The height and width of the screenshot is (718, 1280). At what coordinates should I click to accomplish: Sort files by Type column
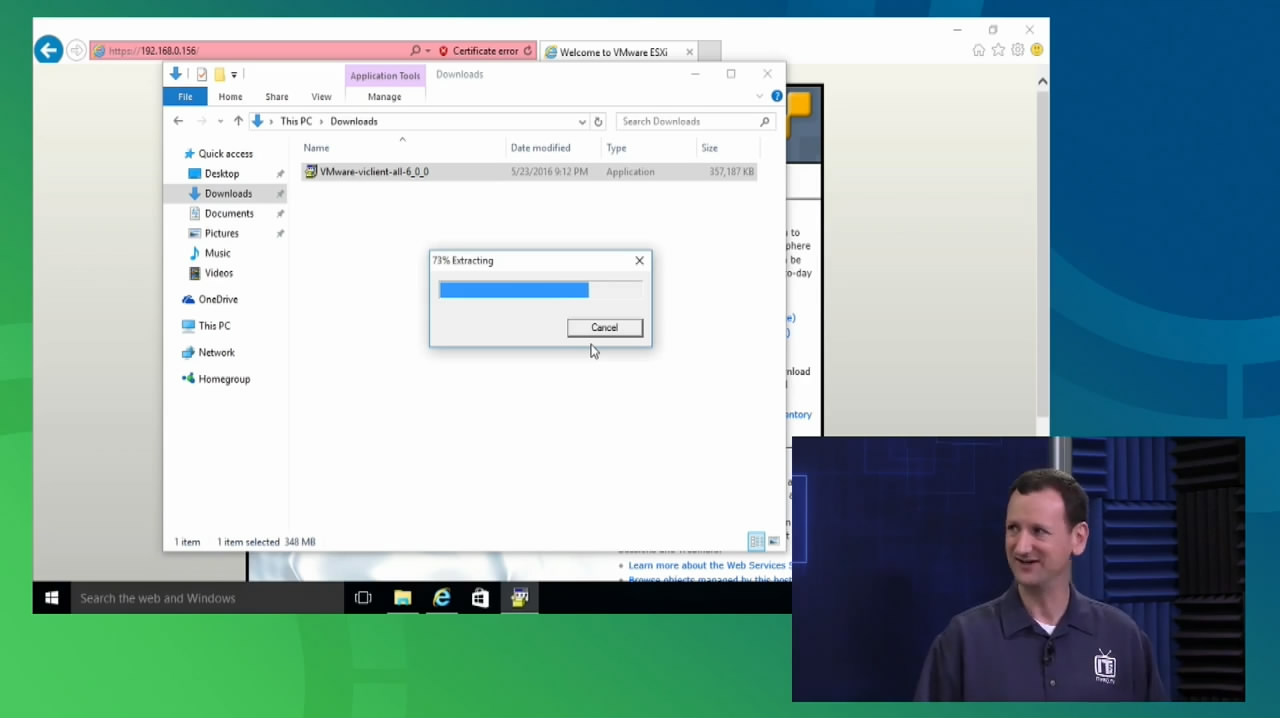pyautogui.click(x=616, y=148)
